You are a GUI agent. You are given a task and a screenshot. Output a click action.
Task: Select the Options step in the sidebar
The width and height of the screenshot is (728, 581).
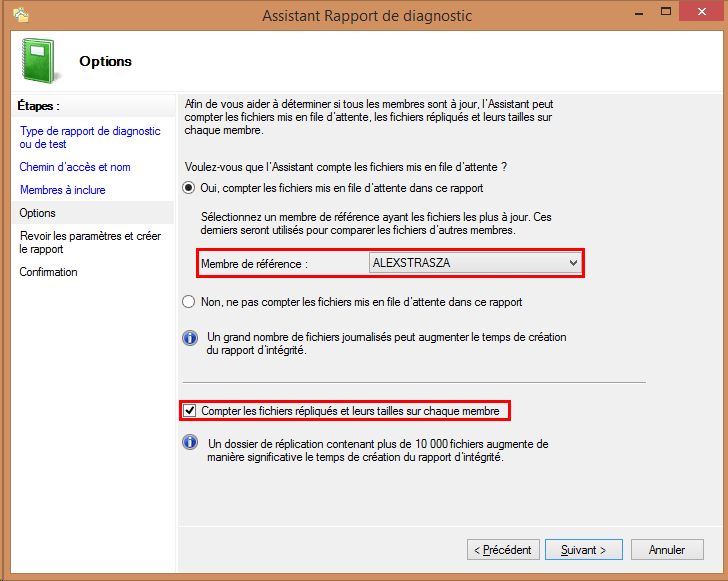38,213
